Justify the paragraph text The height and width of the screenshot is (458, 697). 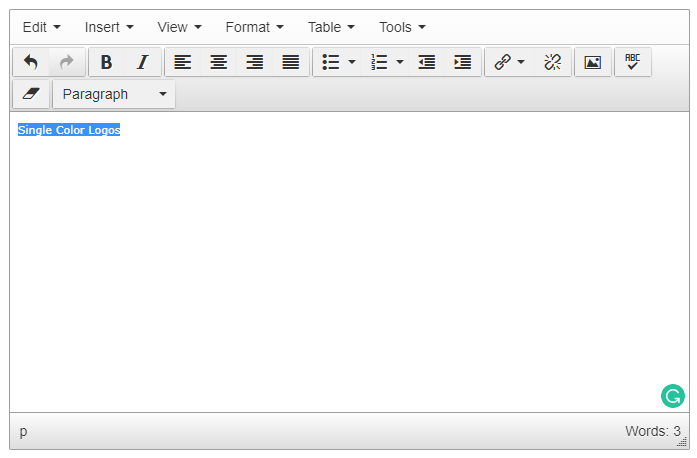pyautogui.click(x=290, y=62)
